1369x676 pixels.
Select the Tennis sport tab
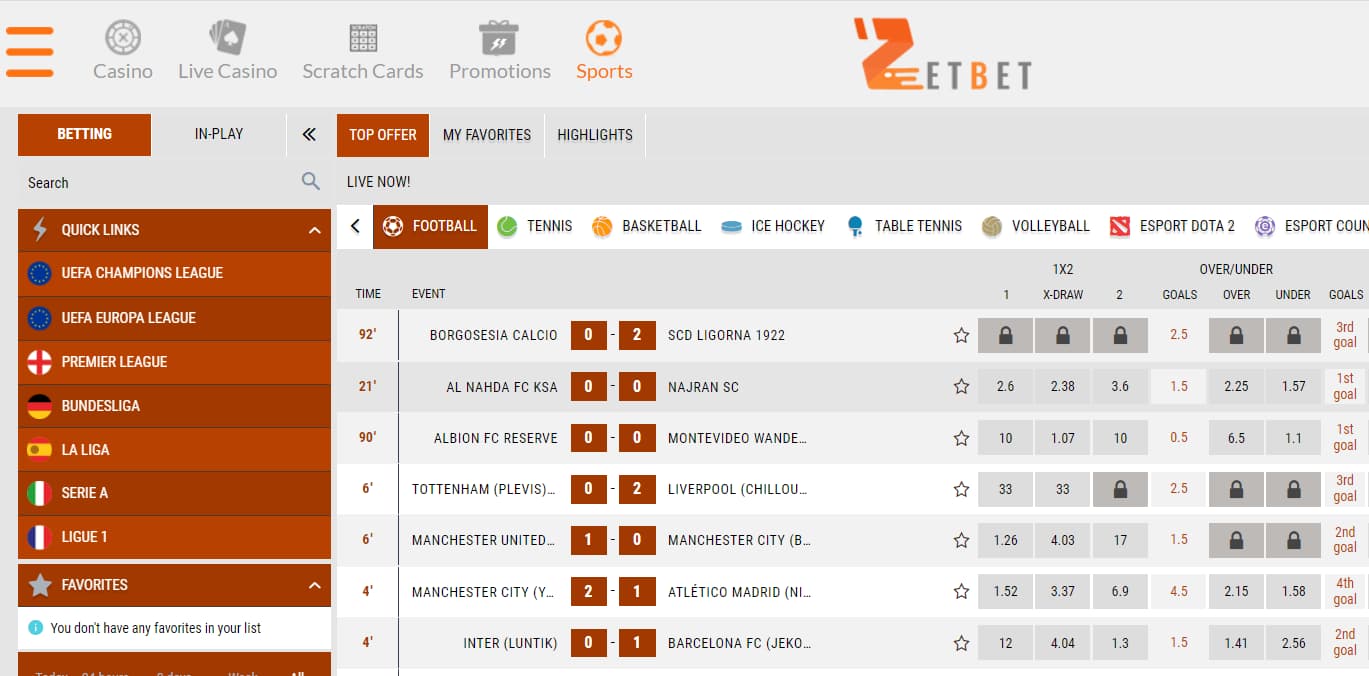535,226
